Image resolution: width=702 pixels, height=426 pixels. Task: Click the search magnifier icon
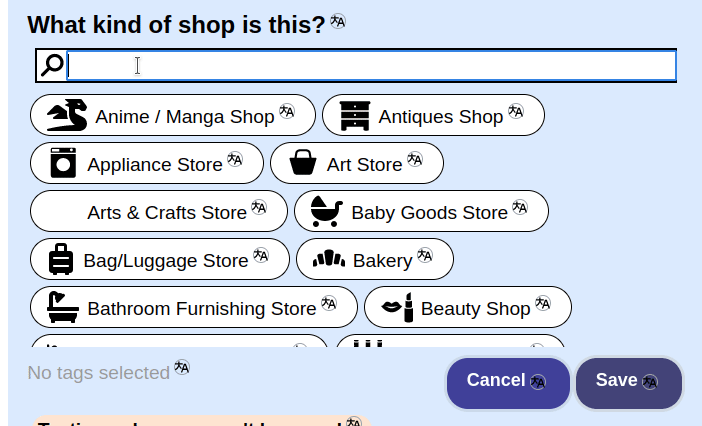[x=52, y=66]
